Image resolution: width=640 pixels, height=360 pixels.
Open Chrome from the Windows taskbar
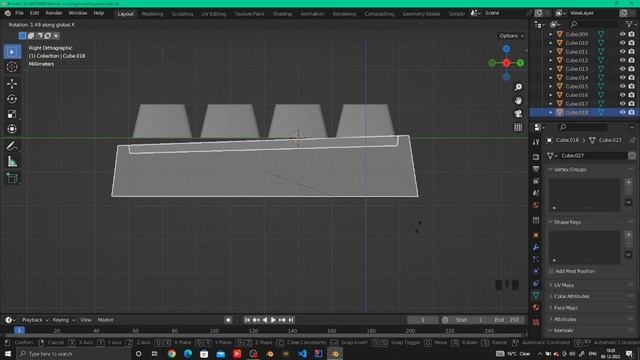pos(171,354)
